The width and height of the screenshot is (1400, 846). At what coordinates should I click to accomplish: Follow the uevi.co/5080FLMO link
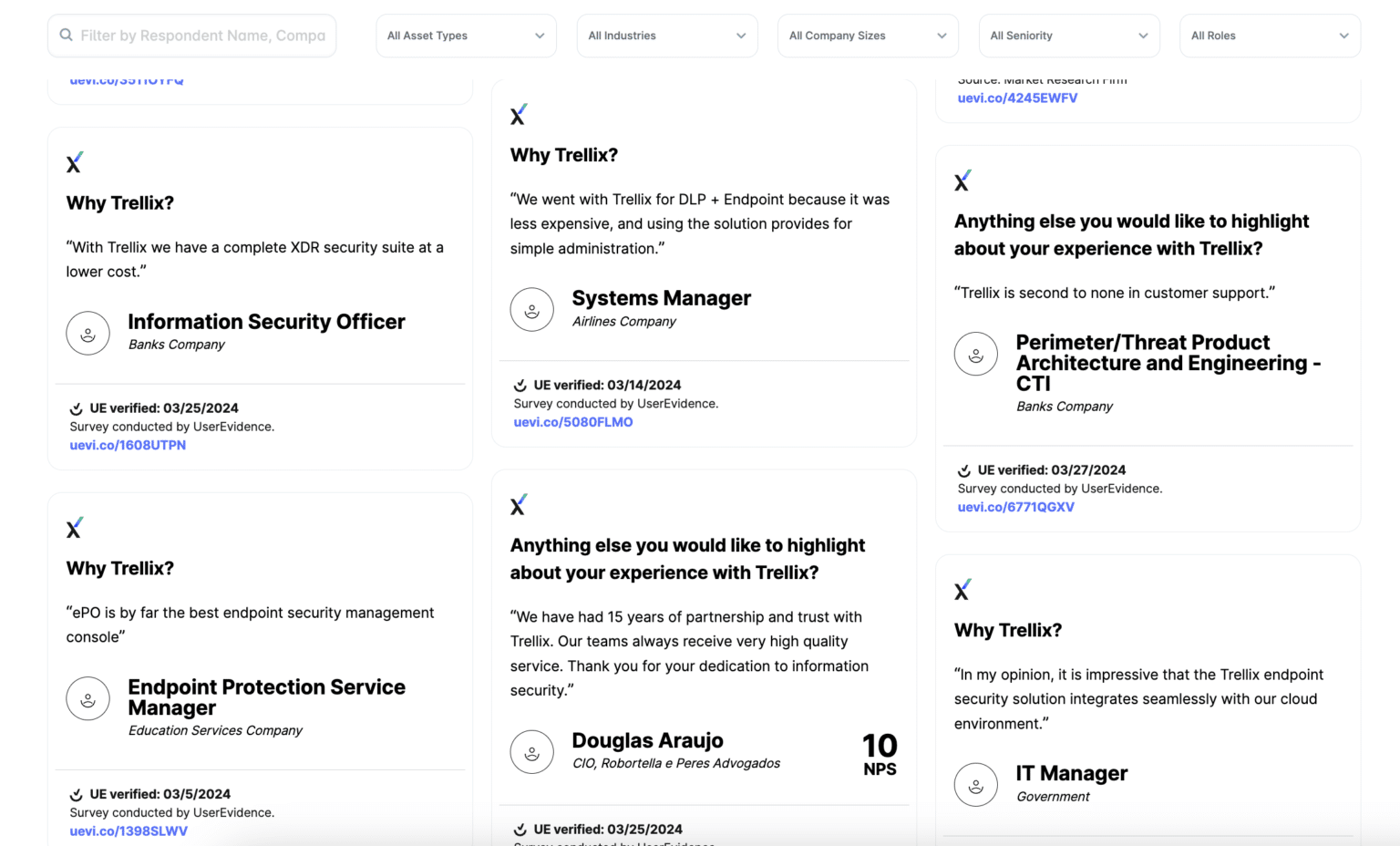tap(572, 422)
